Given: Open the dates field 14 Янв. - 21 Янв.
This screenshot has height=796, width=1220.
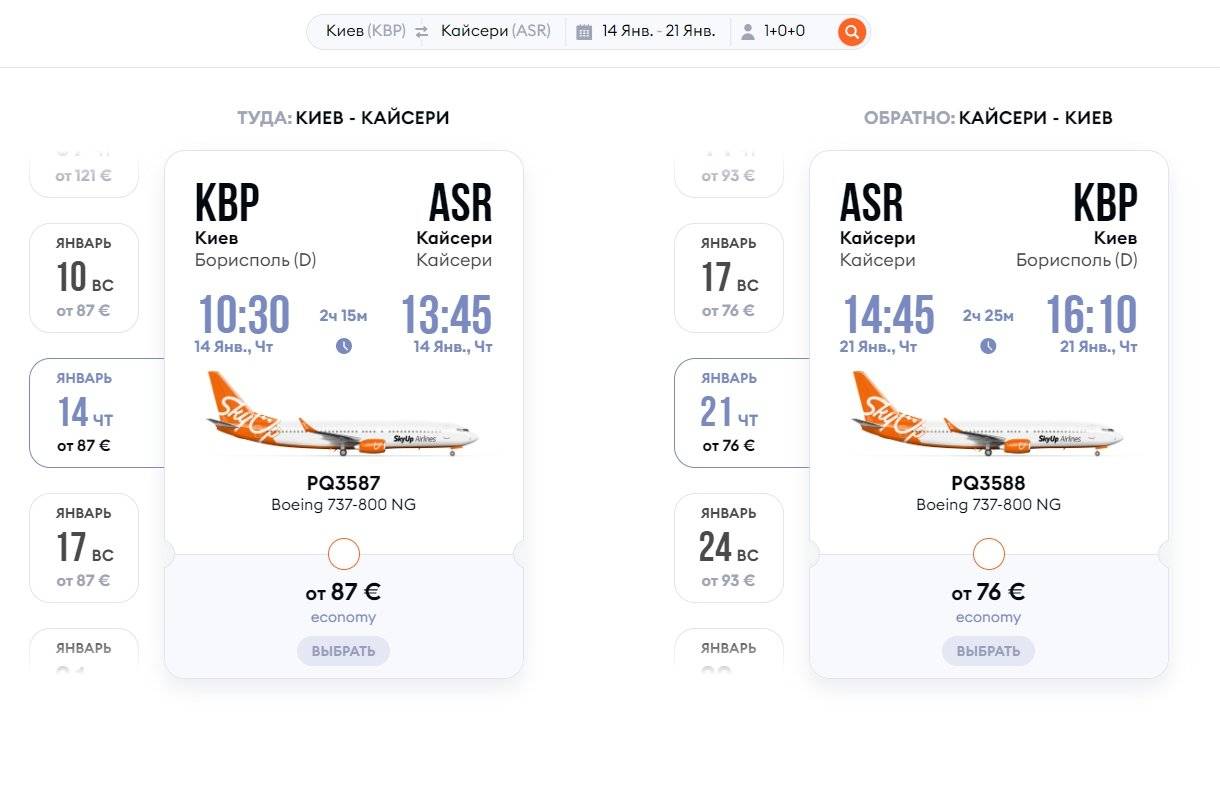Looking at the screenshot, I should click(x=658, y=31).
